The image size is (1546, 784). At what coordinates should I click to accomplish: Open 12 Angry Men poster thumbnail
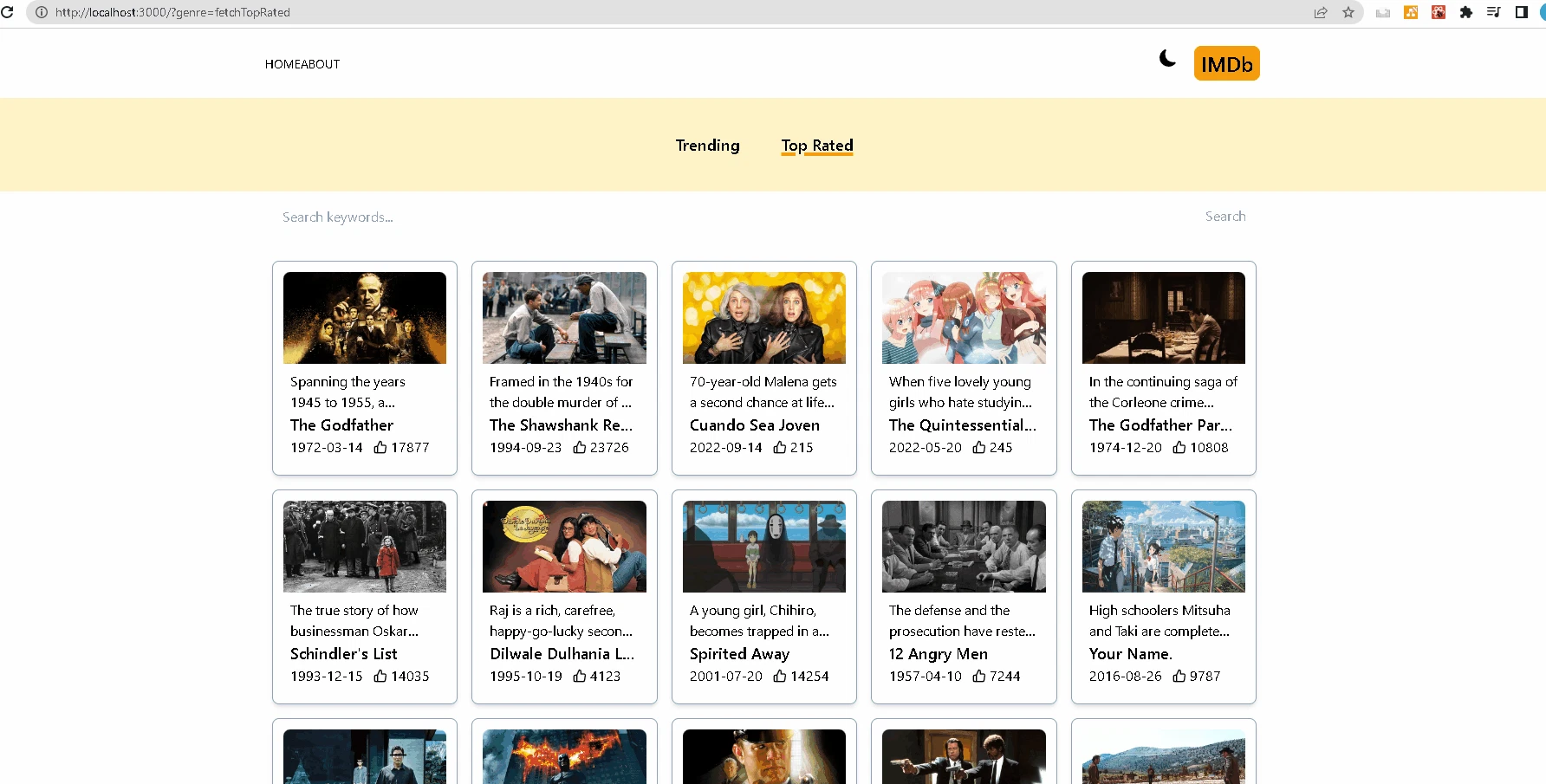964,547
